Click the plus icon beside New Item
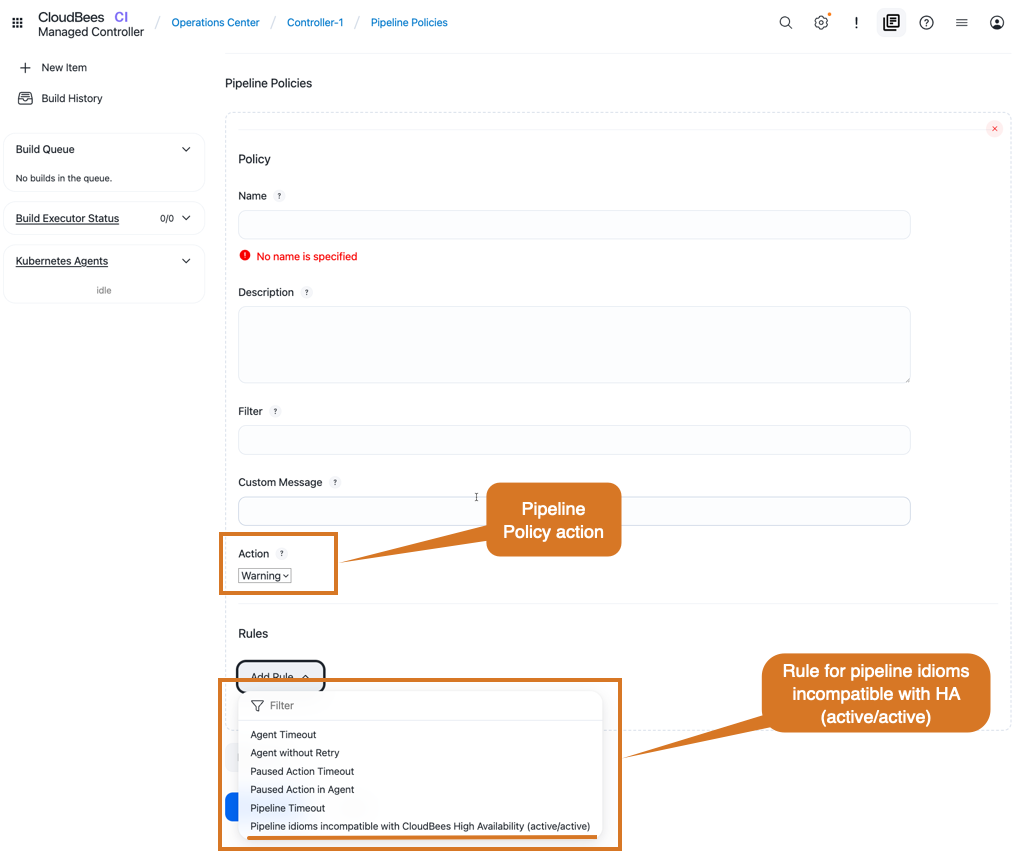 click(x=25, y=68)
